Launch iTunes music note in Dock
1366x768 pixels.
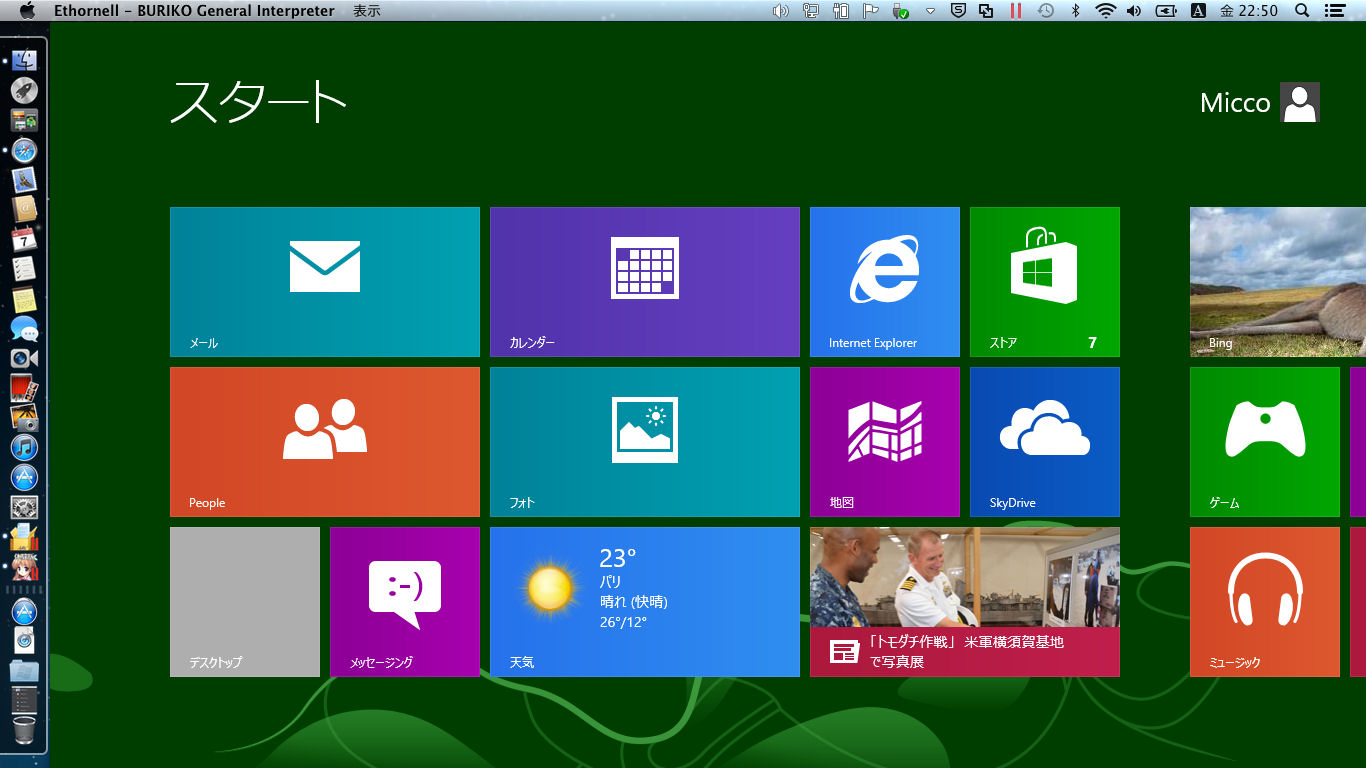24,447
